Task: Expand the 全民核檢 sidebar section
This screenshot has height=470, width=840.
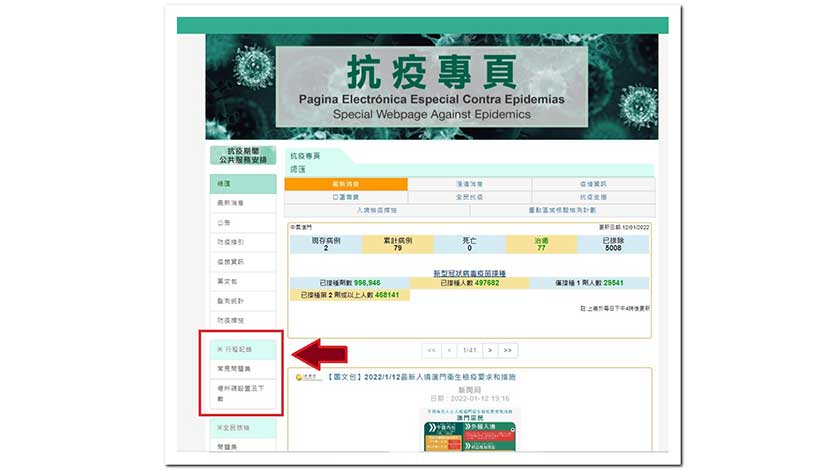Action: [234, 427]
